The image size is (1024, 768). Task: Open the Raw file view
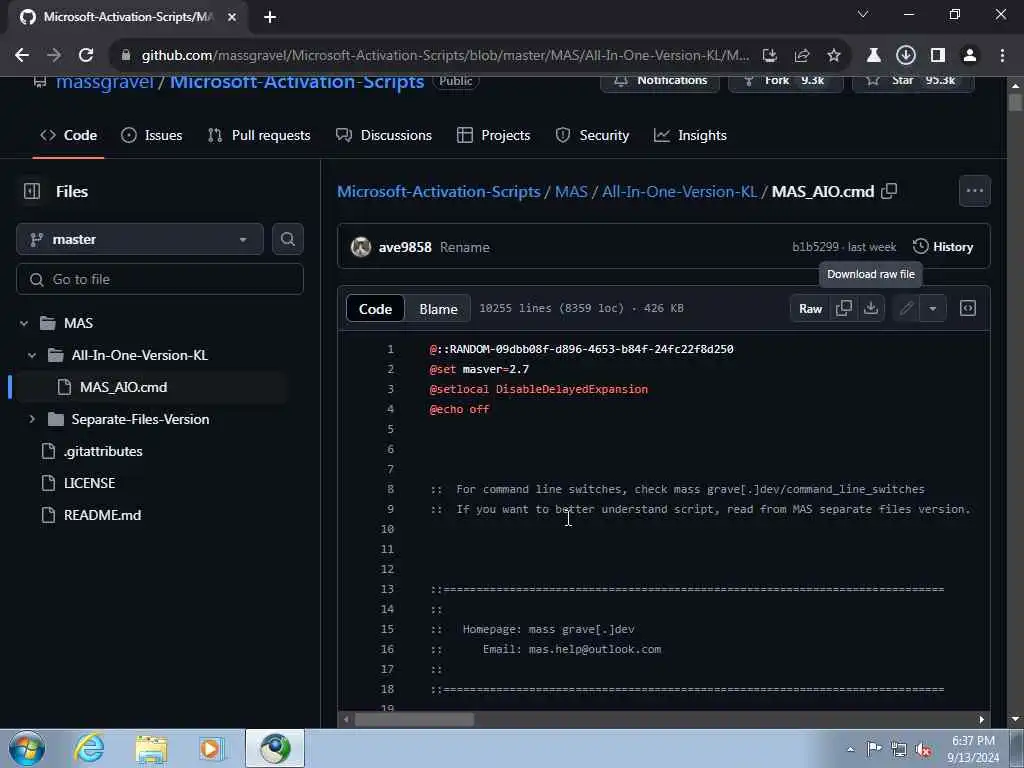(x=810, y=308)
